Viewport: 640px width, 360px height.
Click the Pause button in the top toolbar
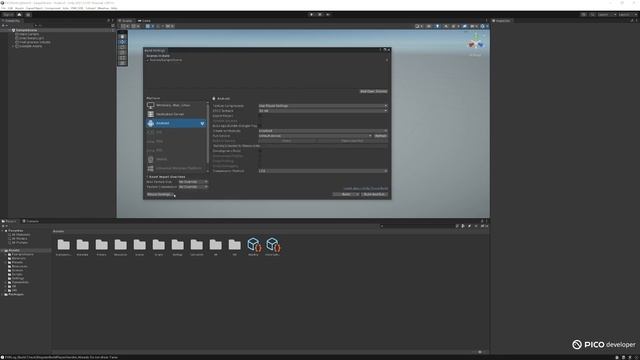pos(320,14)
